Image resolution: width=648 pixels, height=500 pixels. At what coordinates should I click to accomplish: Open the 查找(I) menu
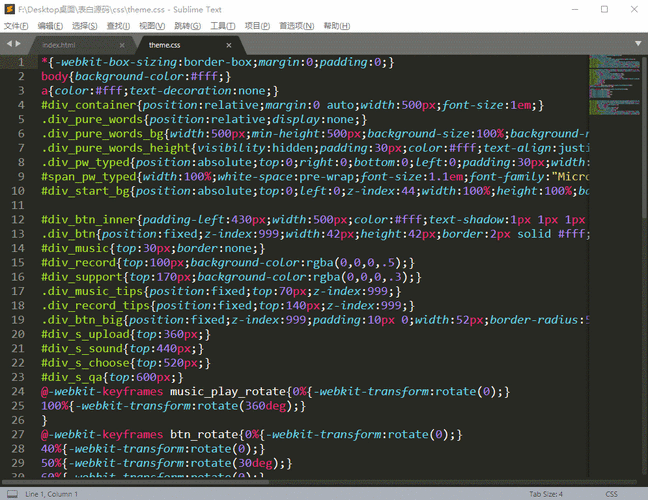118,26
